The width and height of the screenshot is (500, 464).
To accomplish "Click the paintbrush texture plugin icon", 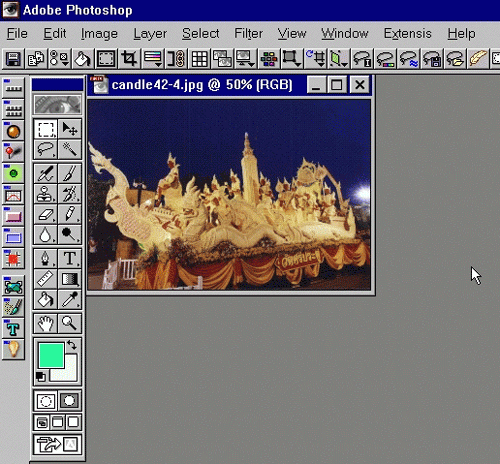I will coord(13,307).
